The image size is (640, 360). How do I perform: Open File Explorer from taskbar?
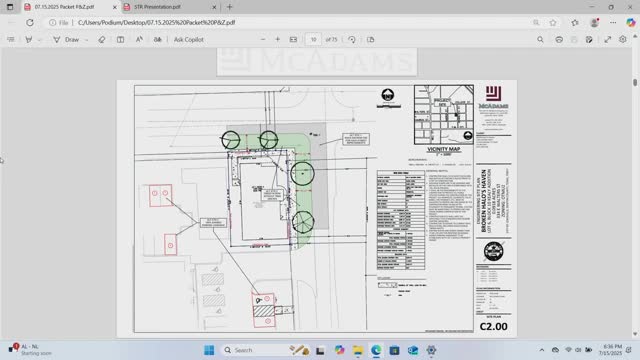358,350
